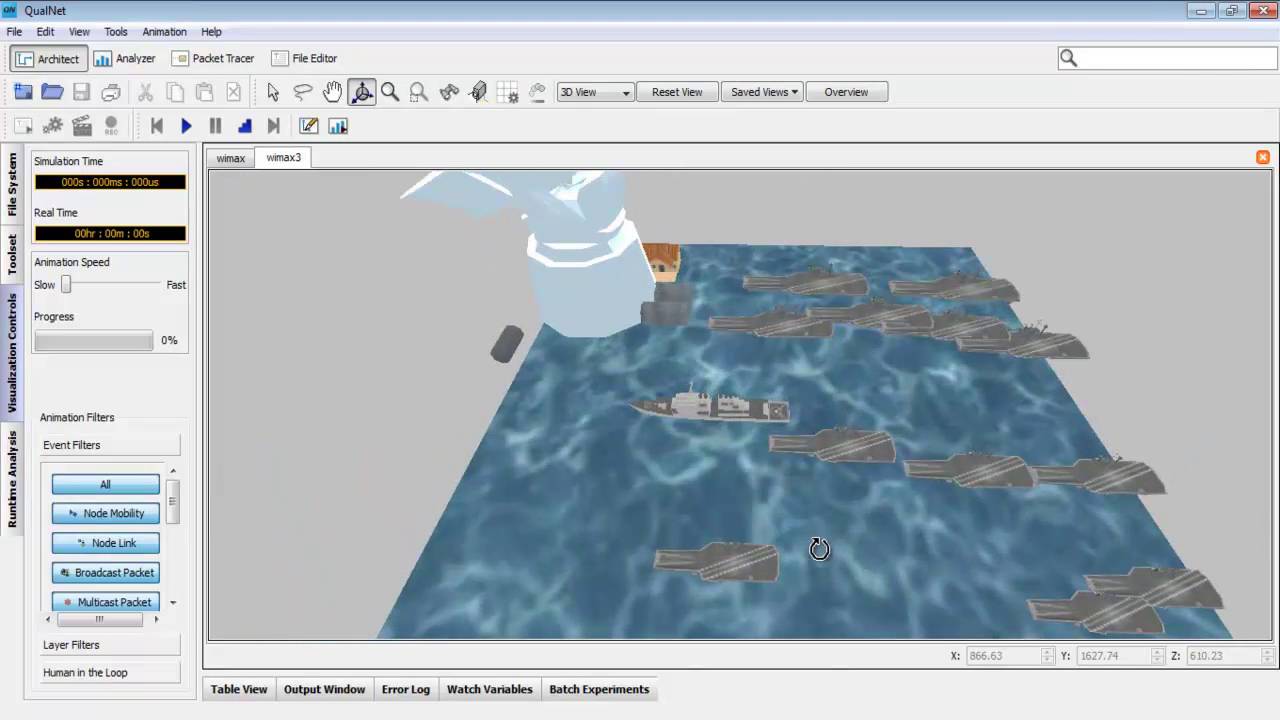Click the Overview button
This screenshot has width=1280, height=720.
click(x=846, y=92)
